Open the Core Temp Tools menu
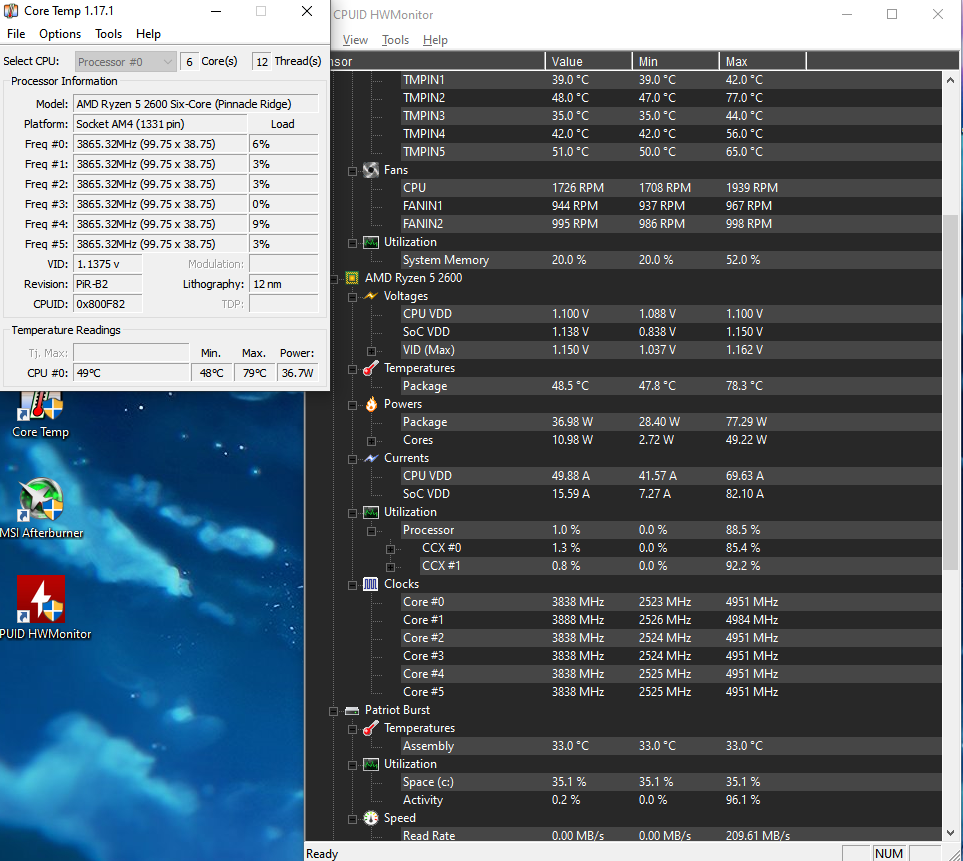 [x=108, y=34]
